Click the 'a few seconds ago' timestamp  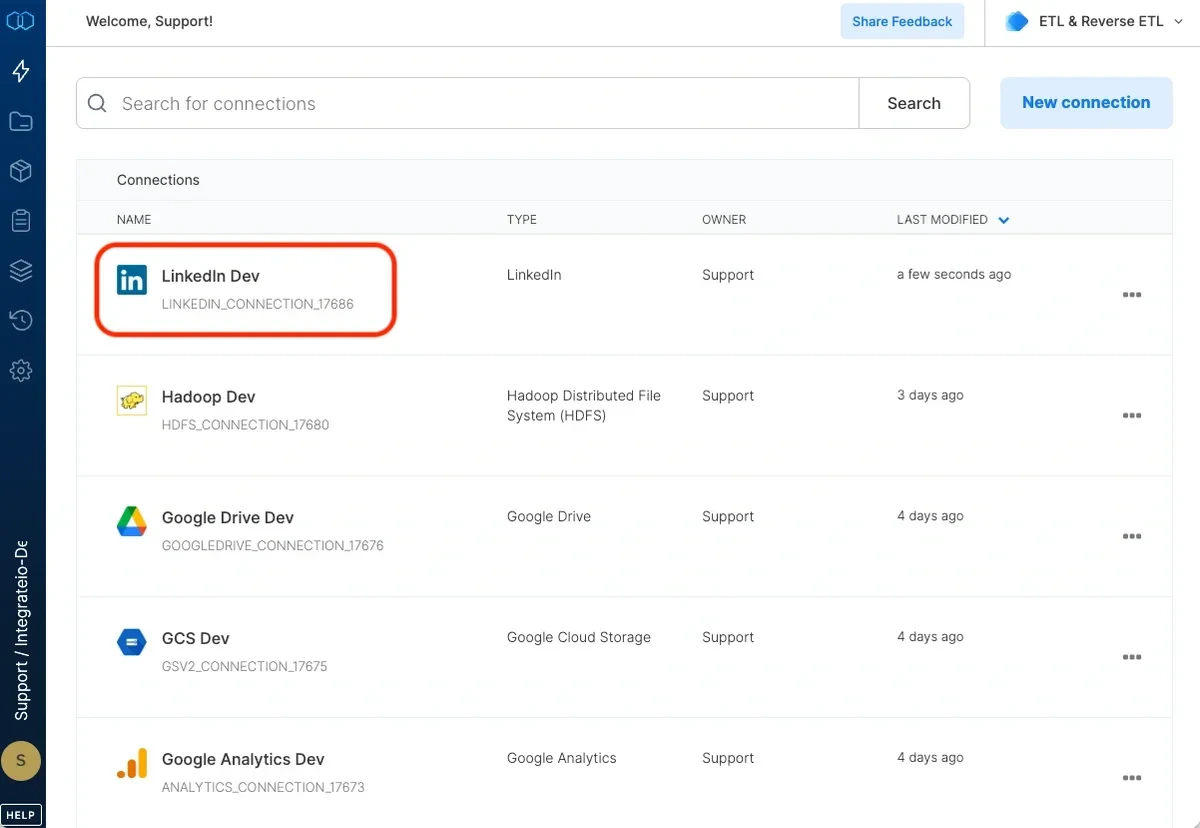coord(954,274)
